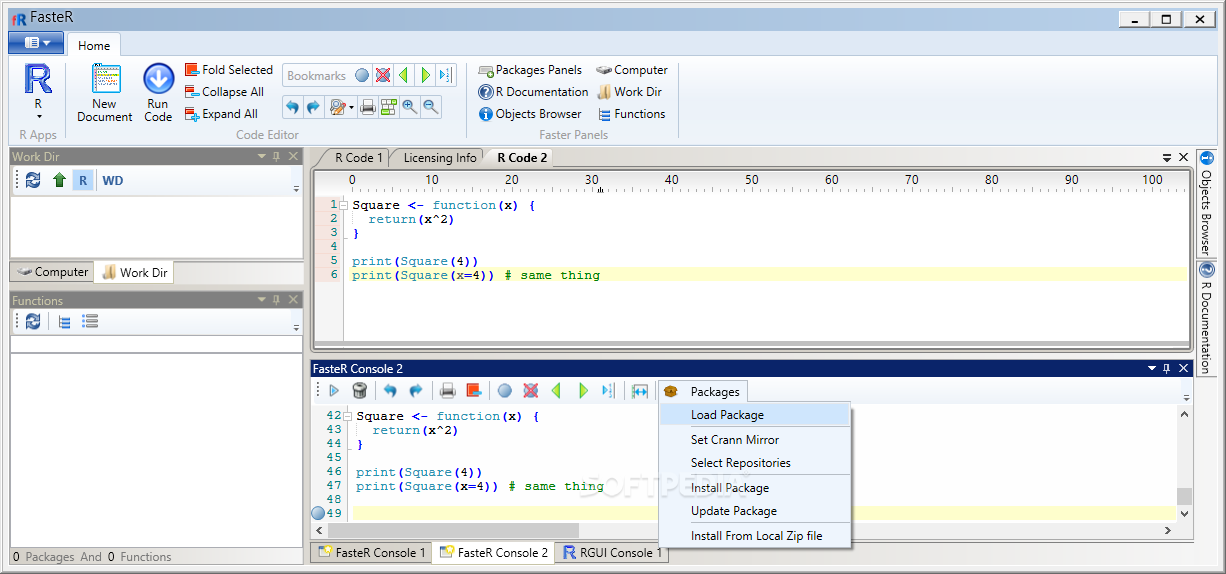Print from the FasteR Console toolbar
This screenshot has height=574, width=1226.
pos(448,391)
